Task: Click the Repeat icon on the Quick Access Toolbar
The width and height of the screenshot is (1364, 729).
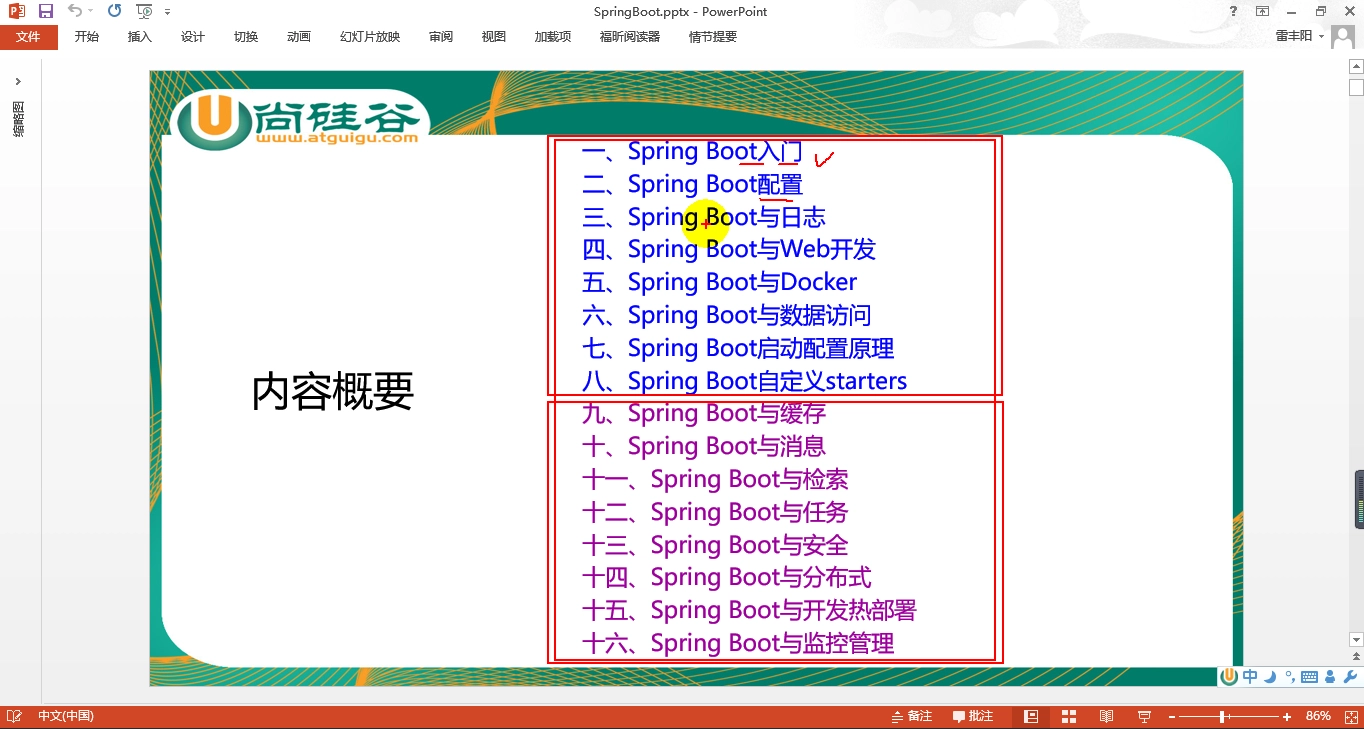Action: pos(114,10)
